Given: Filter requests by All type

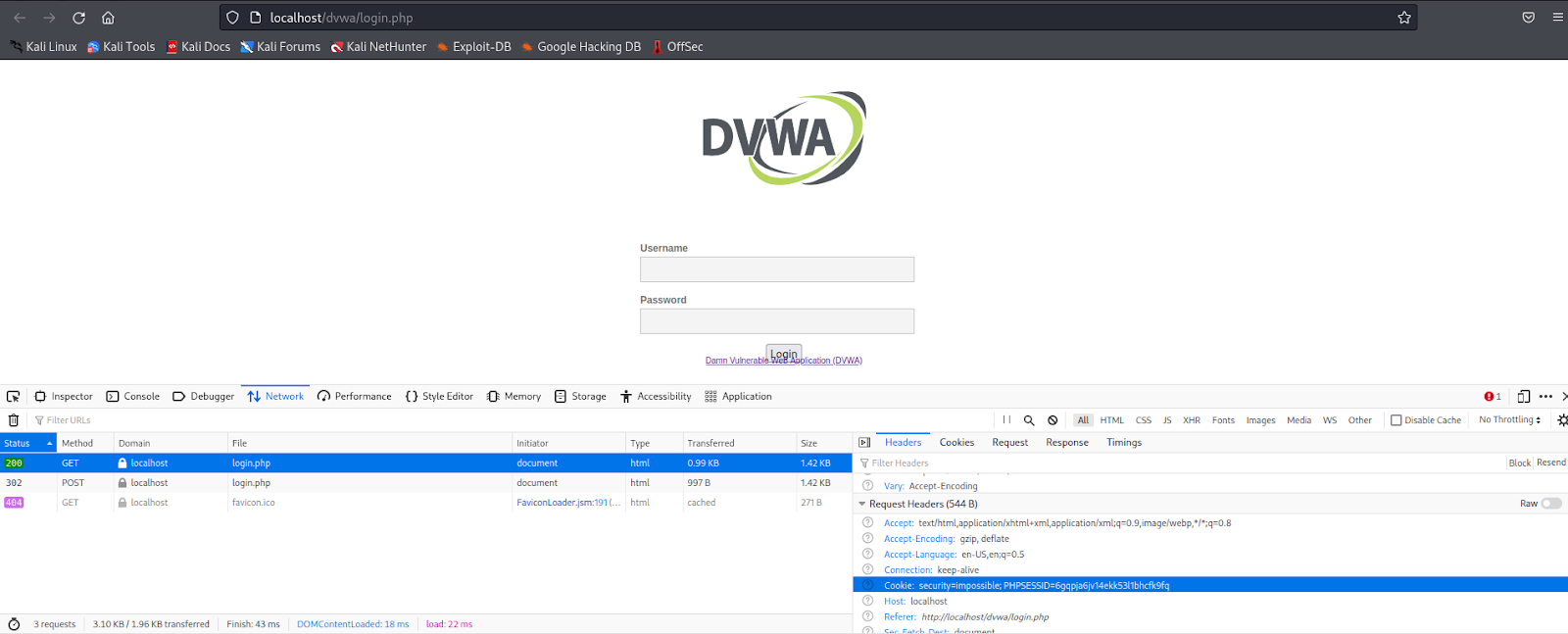Looking at the screenshot, I should coord(1083,420).
